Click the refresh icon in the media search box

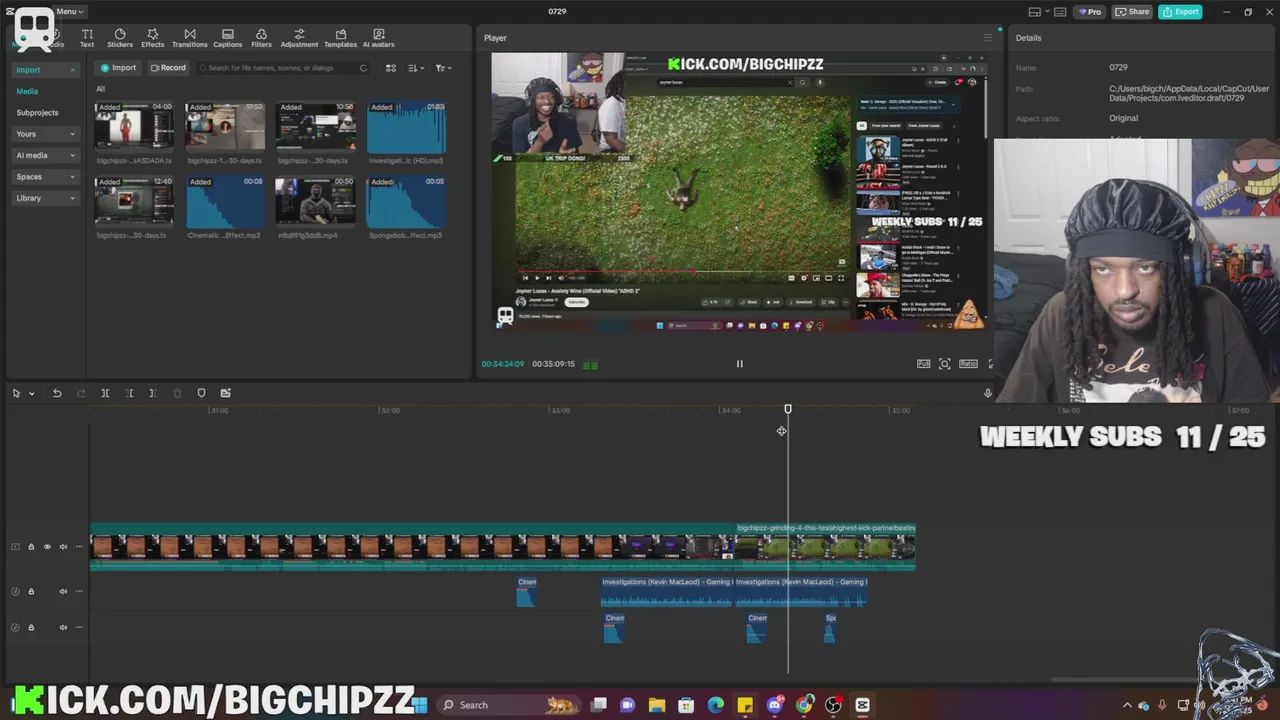pos(363,68)
